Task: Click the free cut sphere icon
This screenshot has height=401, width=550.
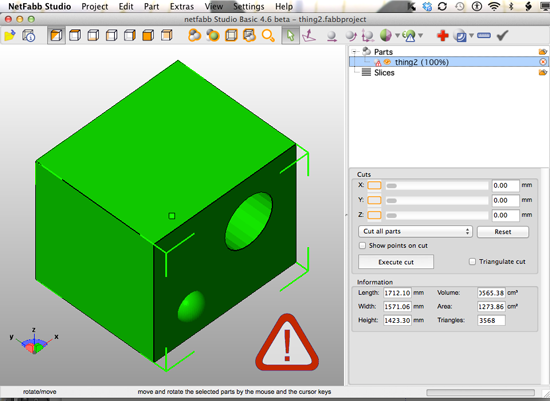Action: 385,35
